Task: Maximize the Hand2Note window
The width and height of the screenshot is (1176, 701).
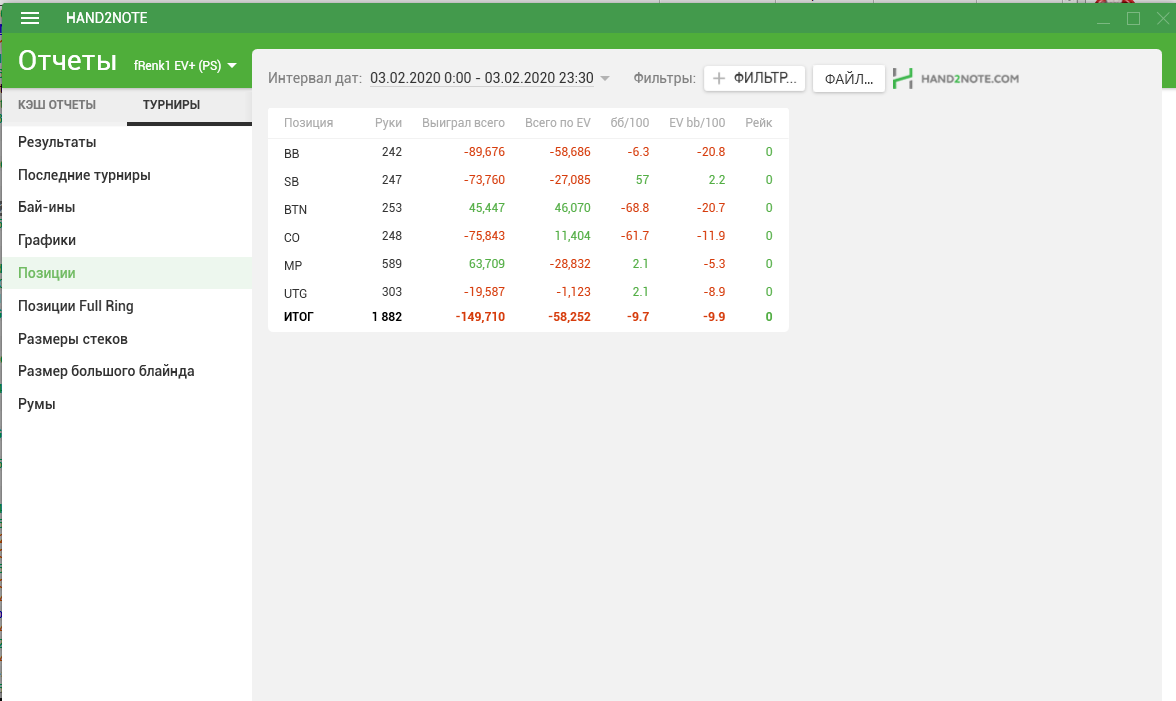Action: pyautogui.click(x=1133, y=19)
